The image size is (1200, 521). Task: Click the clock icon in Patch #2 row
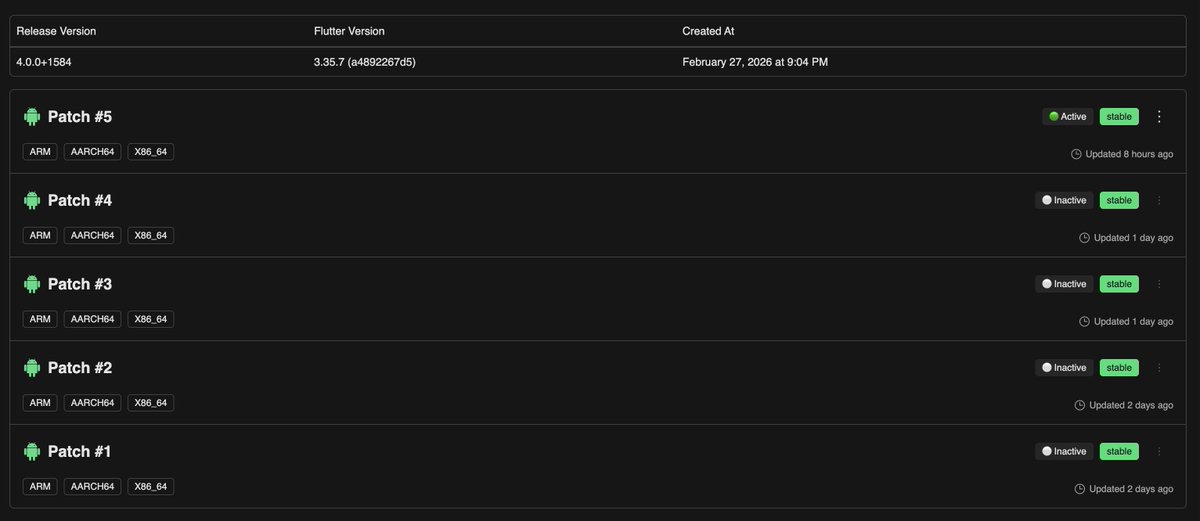pyautogui.click(x=1080, y=405)
